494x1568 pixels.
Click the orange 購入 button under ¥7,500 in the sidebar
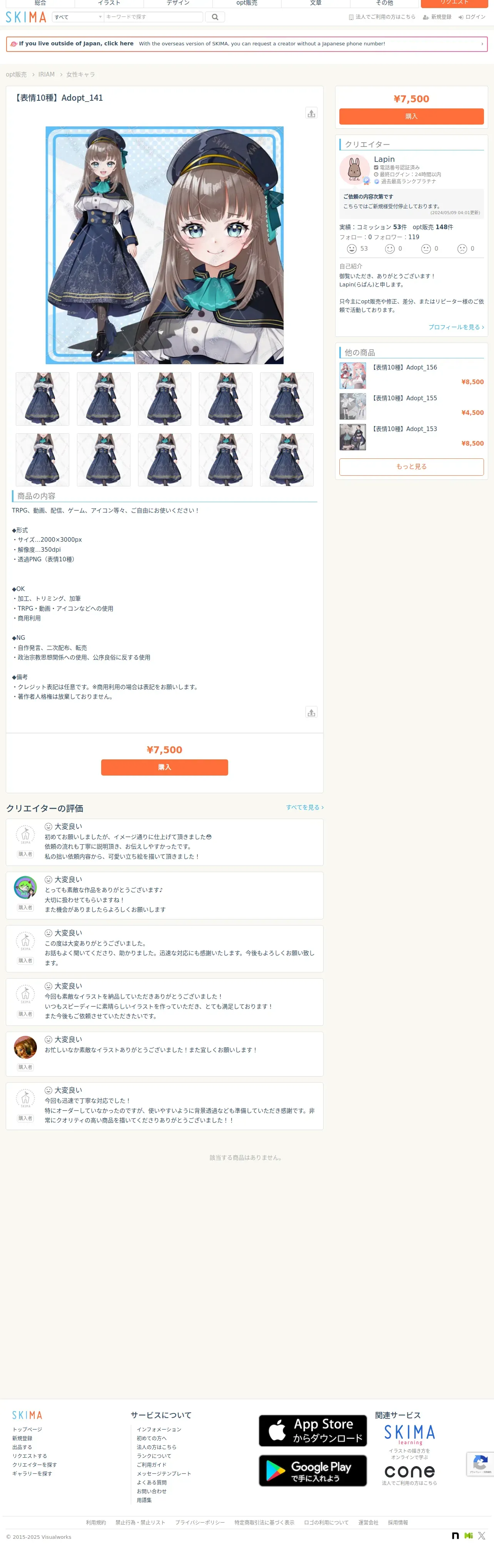point(411,116)
